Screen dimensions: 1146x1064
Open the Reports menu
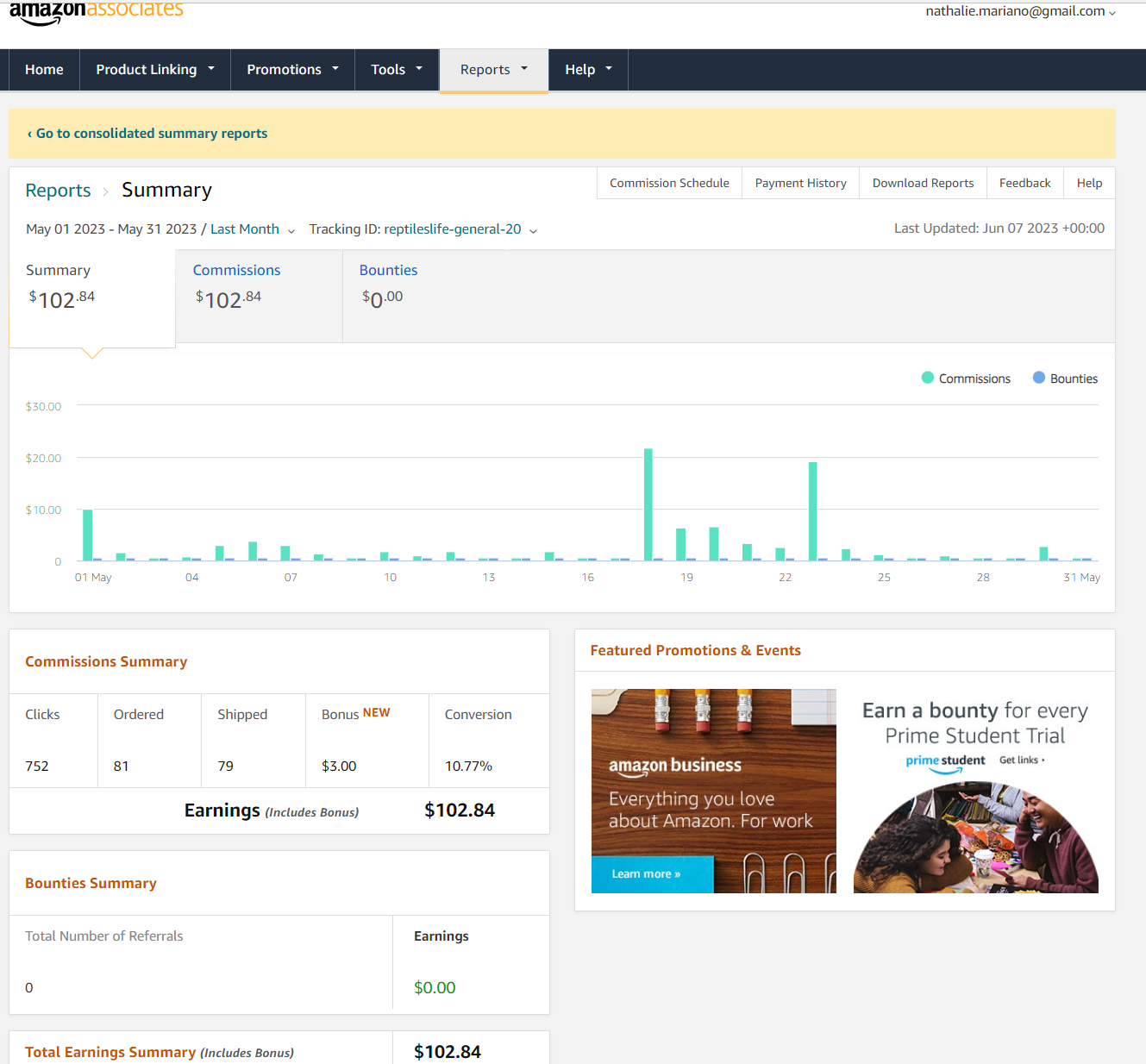click(494, 70)
